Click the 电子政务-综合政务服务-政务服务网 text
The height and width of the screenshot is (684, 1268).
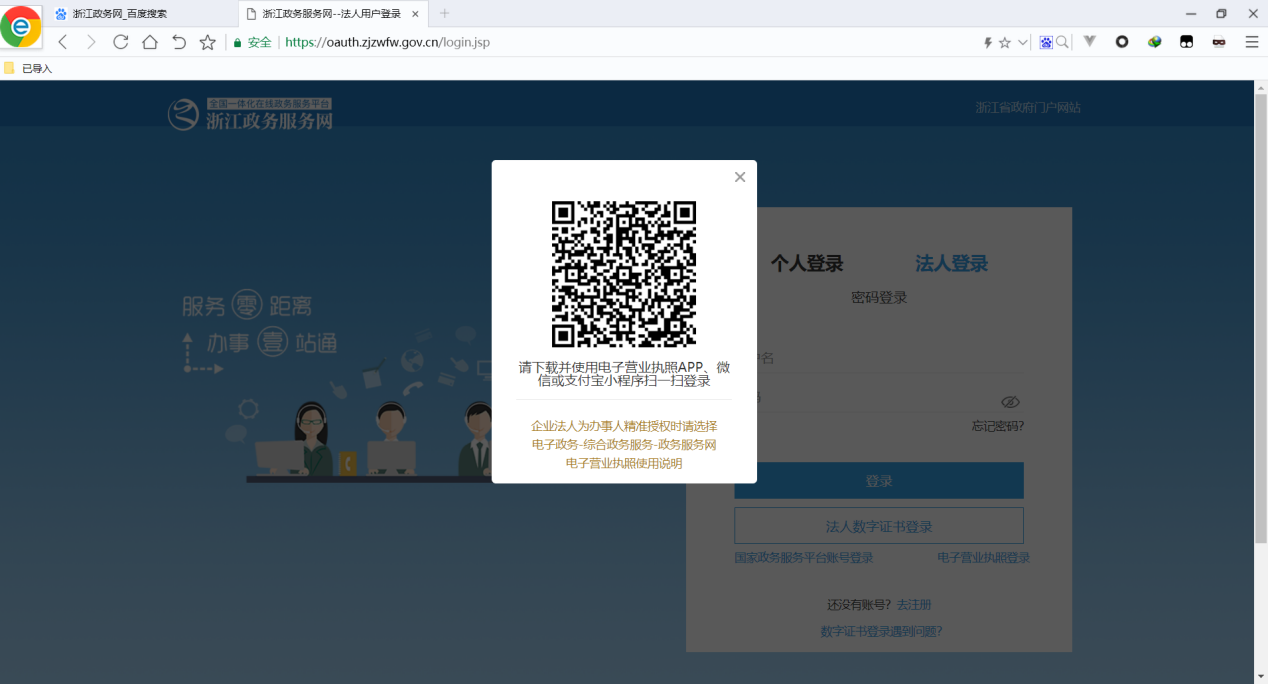pyautogui.click(x=624, y=444)
